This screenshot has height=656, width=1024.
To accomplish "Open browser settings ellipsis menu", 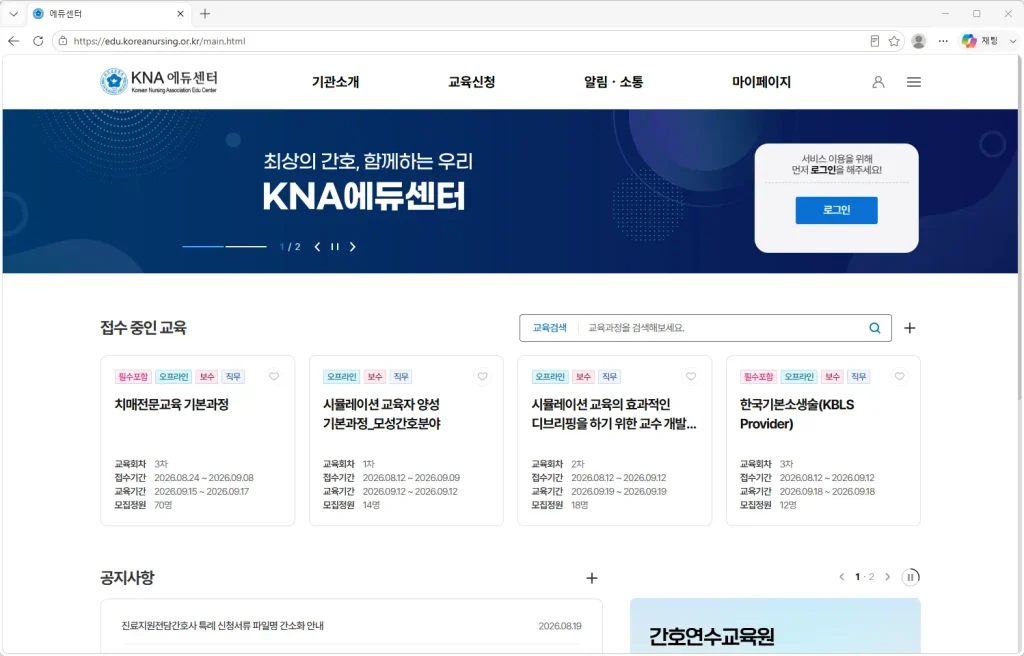I will (943, 41).
